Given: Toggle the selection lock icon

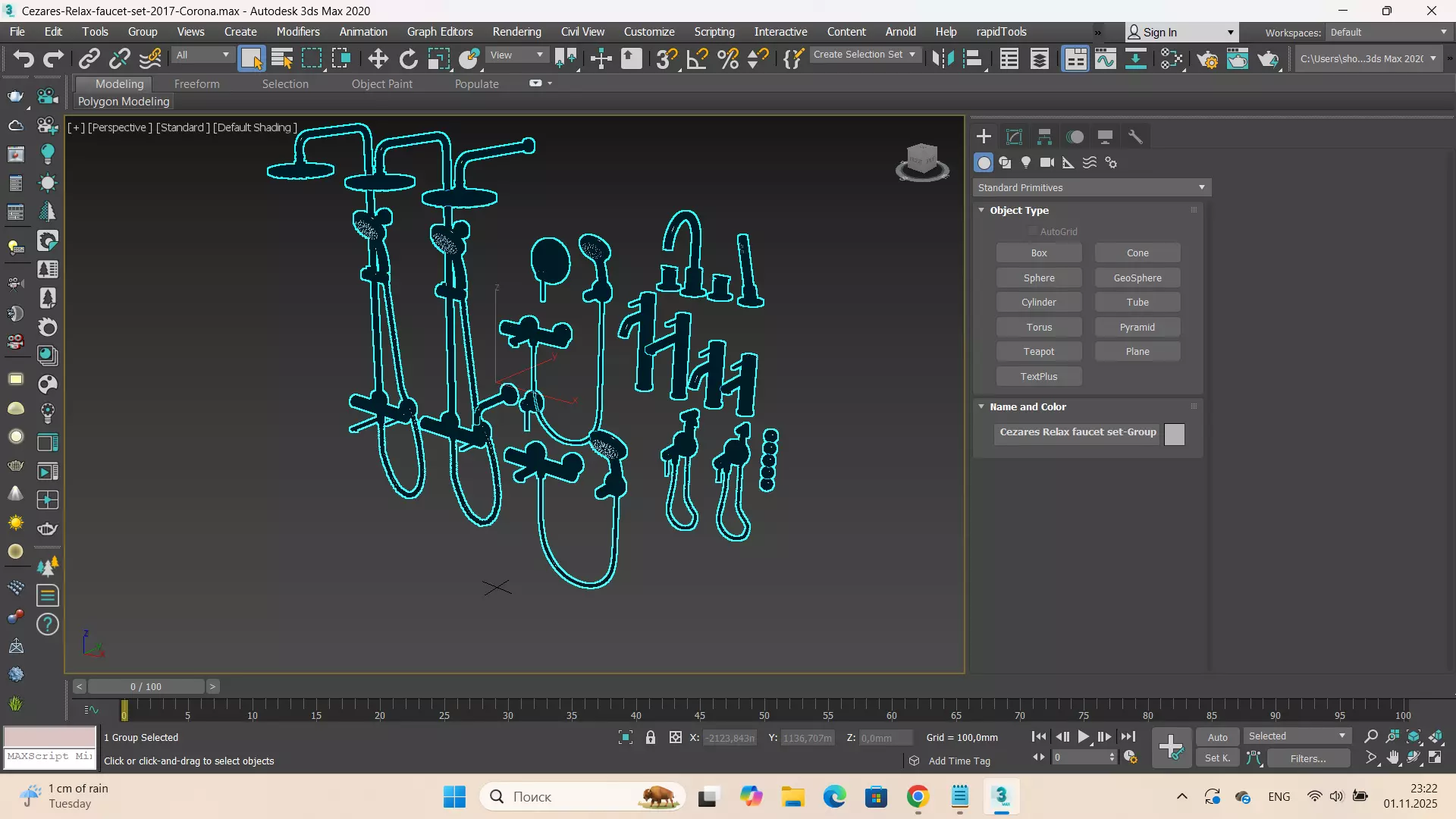Looking at the screenshot, I should click(x=651, y=737).
